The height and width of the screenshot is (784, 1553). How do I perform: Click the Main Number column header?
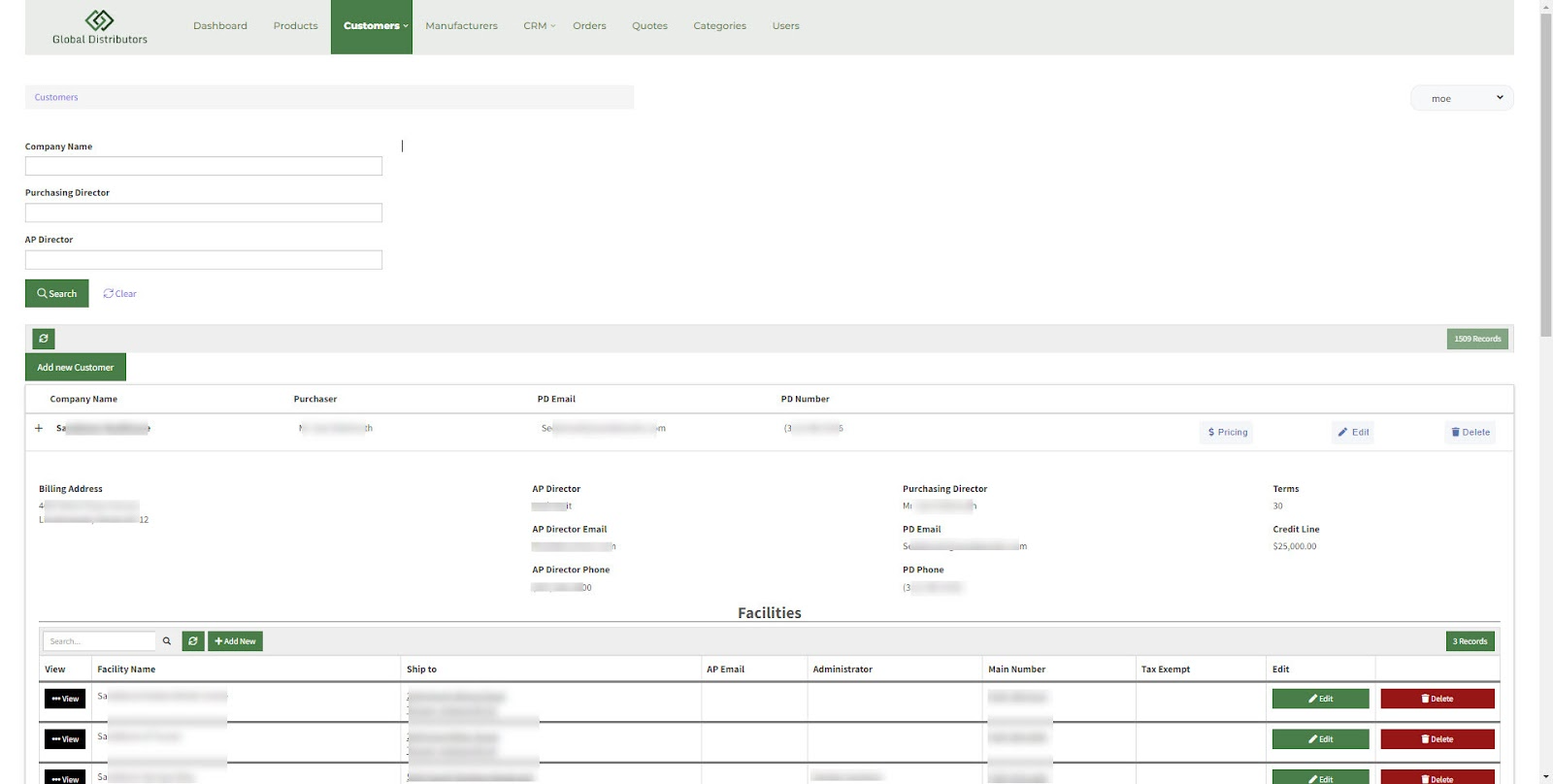pyautogui.click(x=1016, y=670)
